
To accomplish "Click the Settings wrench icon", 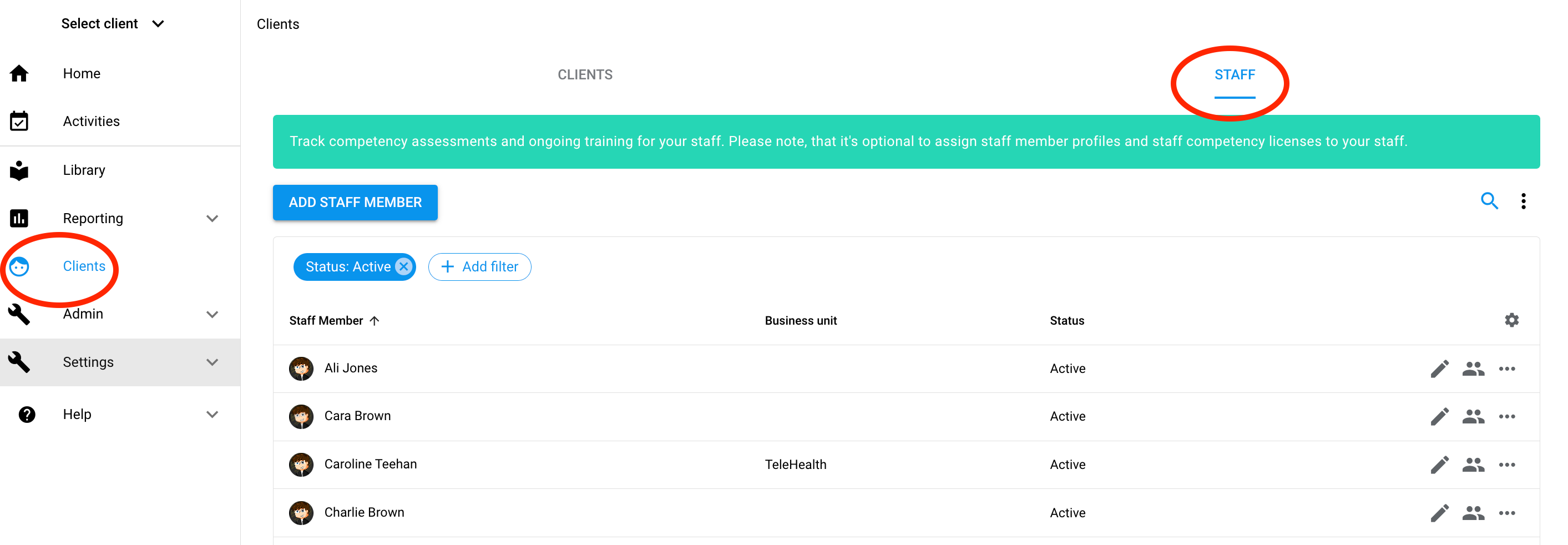I will tap(19, 362).
